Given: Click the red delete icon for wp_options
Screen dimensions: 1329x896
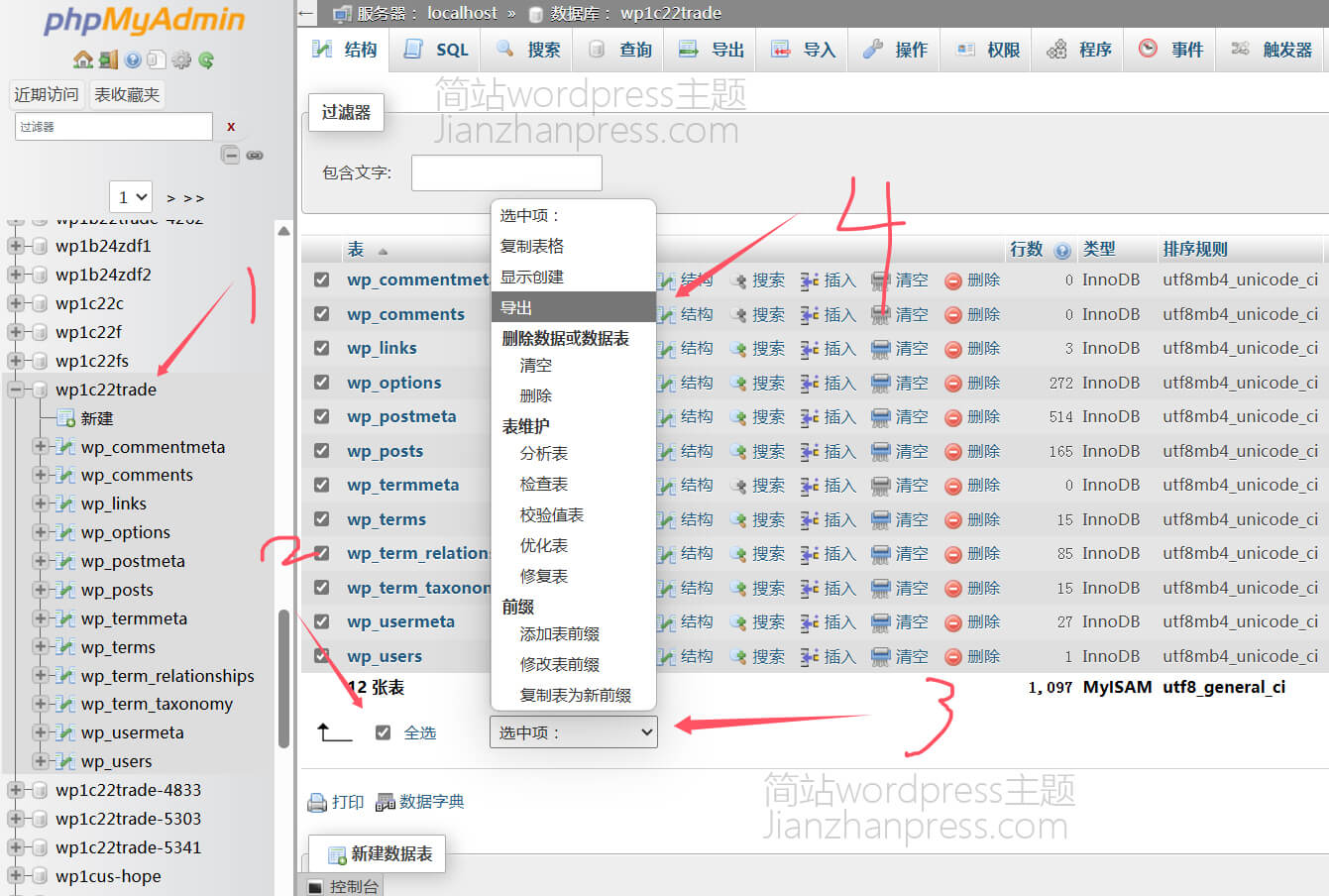Looking at the screenshot, I should point(953,383).
